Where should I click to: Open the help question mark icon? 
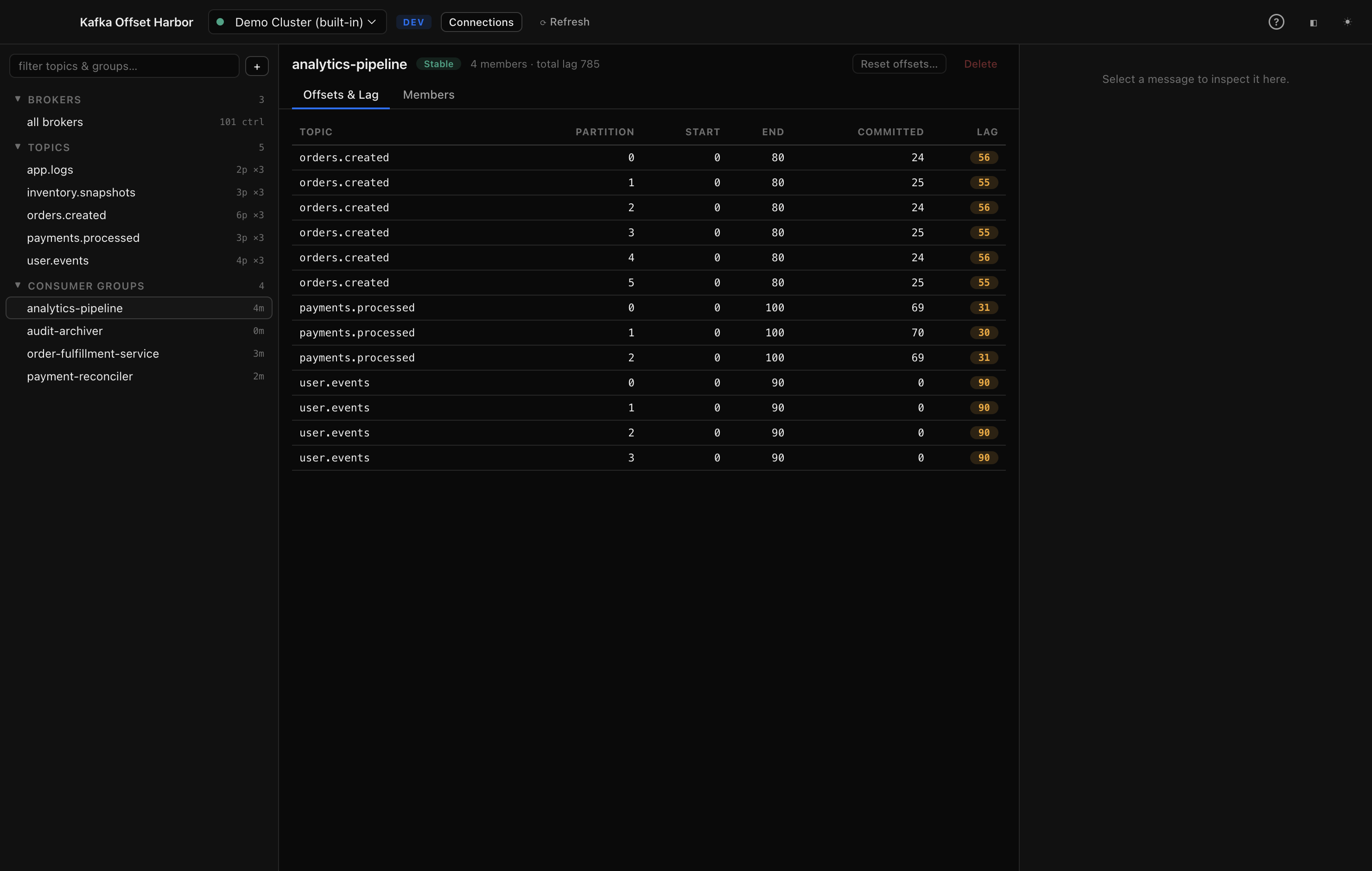(x=1276, y=22)
